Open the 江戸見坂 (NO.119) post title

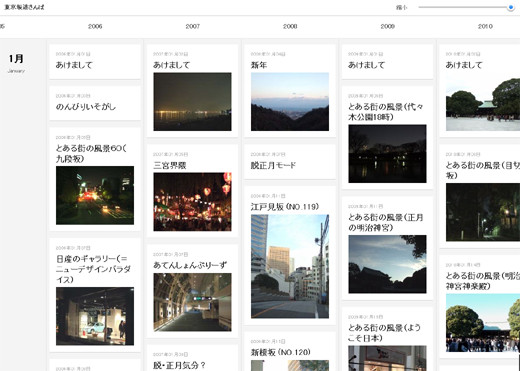[x=285, y=207]
